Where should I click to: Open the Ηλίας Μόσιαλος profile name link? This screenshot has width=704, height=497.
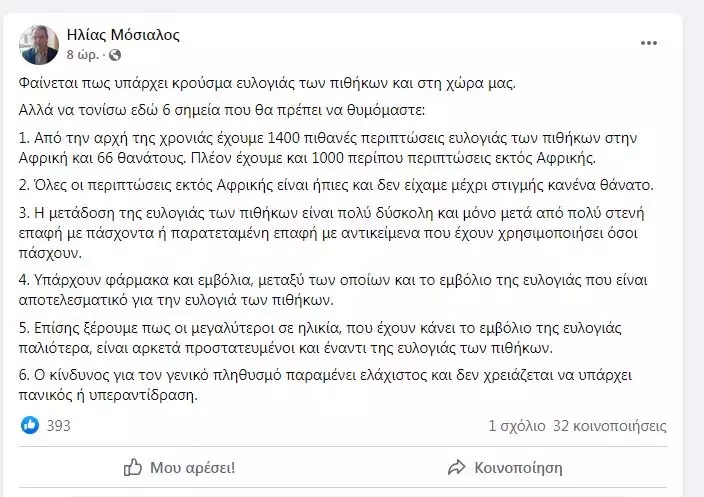(123, 35)
